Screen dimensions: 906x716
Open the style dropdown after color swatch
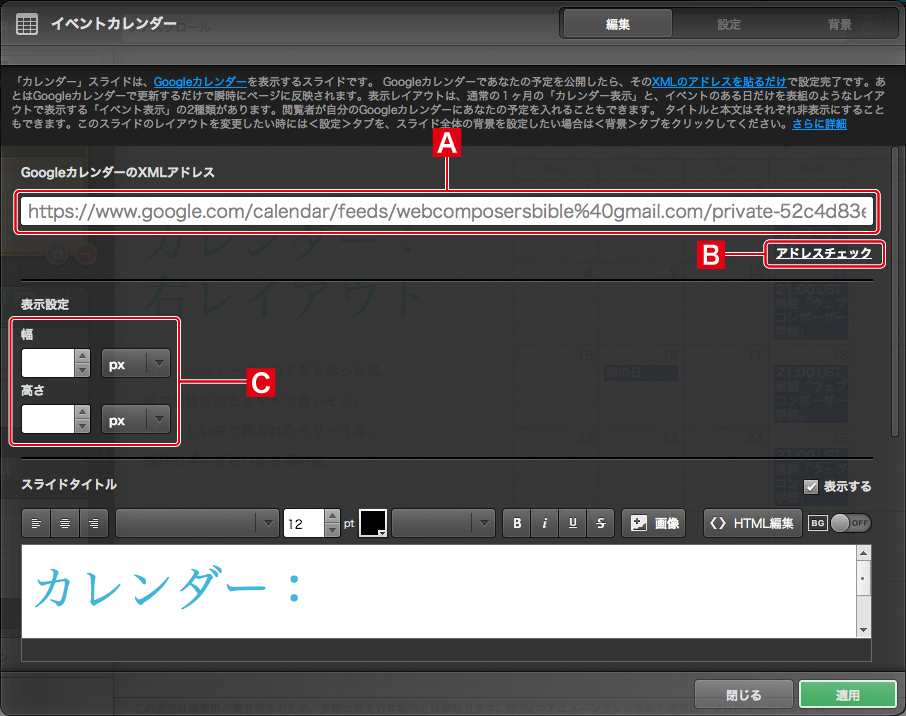443,524
